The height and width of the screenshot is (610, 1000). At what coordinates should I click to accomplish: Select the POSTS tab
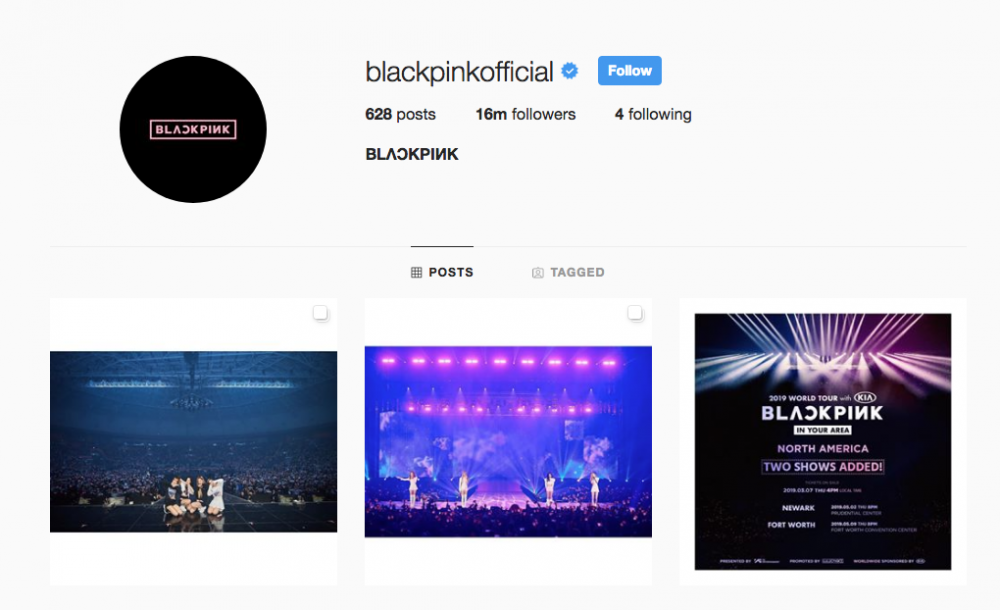tap(442, 272)
